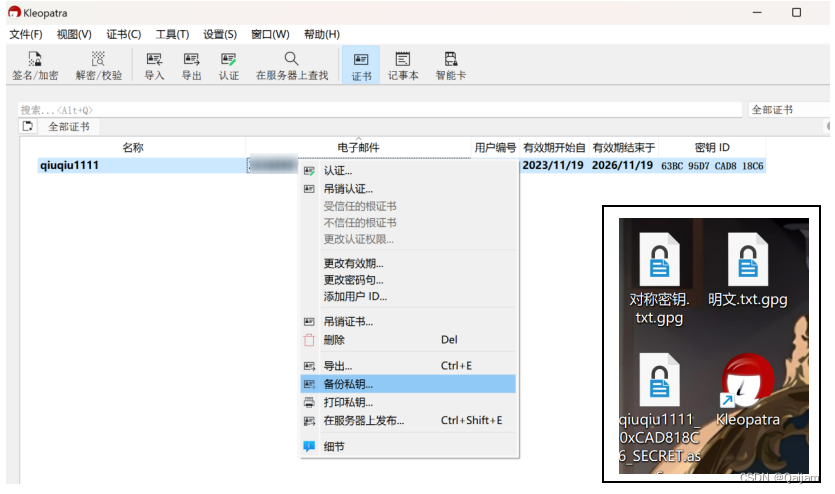Image resolution: width=835 pixels, height=494 pixels.
Task: Sort by the 电子邮件 column header
Action: tap(358, 147)
